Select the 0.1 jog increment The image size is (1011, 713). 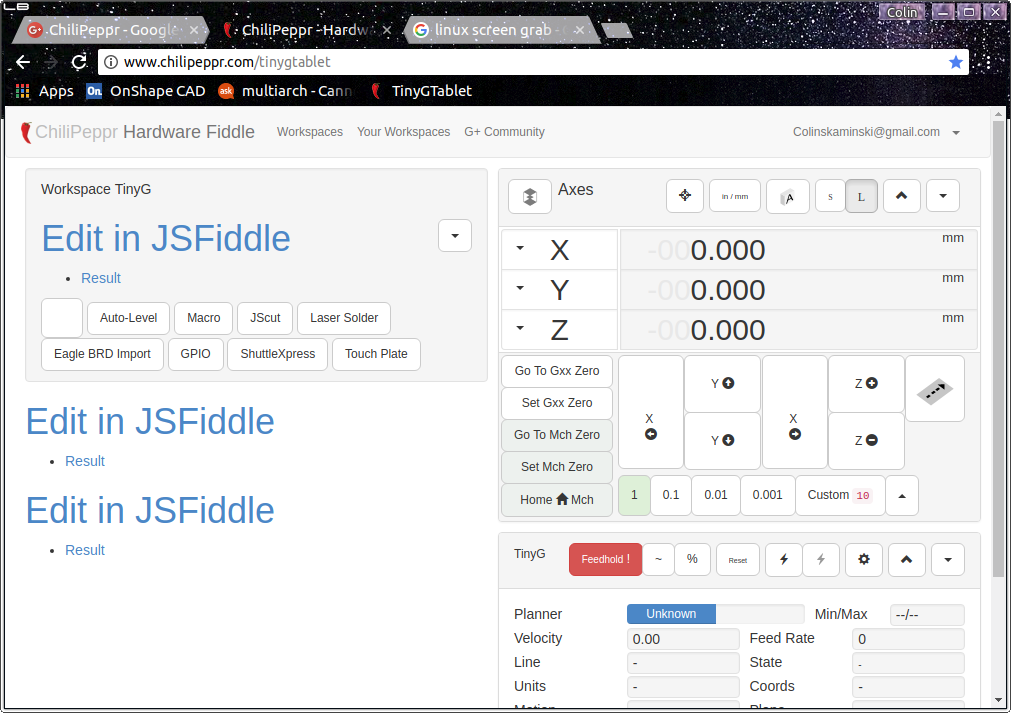pos(671,495)
